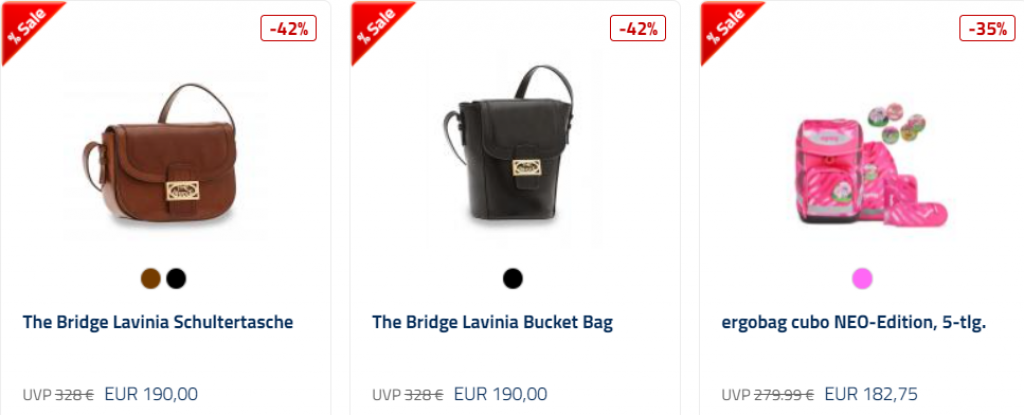1024x415 pixels.
Task: Click the -35% discount badge on ergobag
Action: pyautogui.click(x=987, y=29)
